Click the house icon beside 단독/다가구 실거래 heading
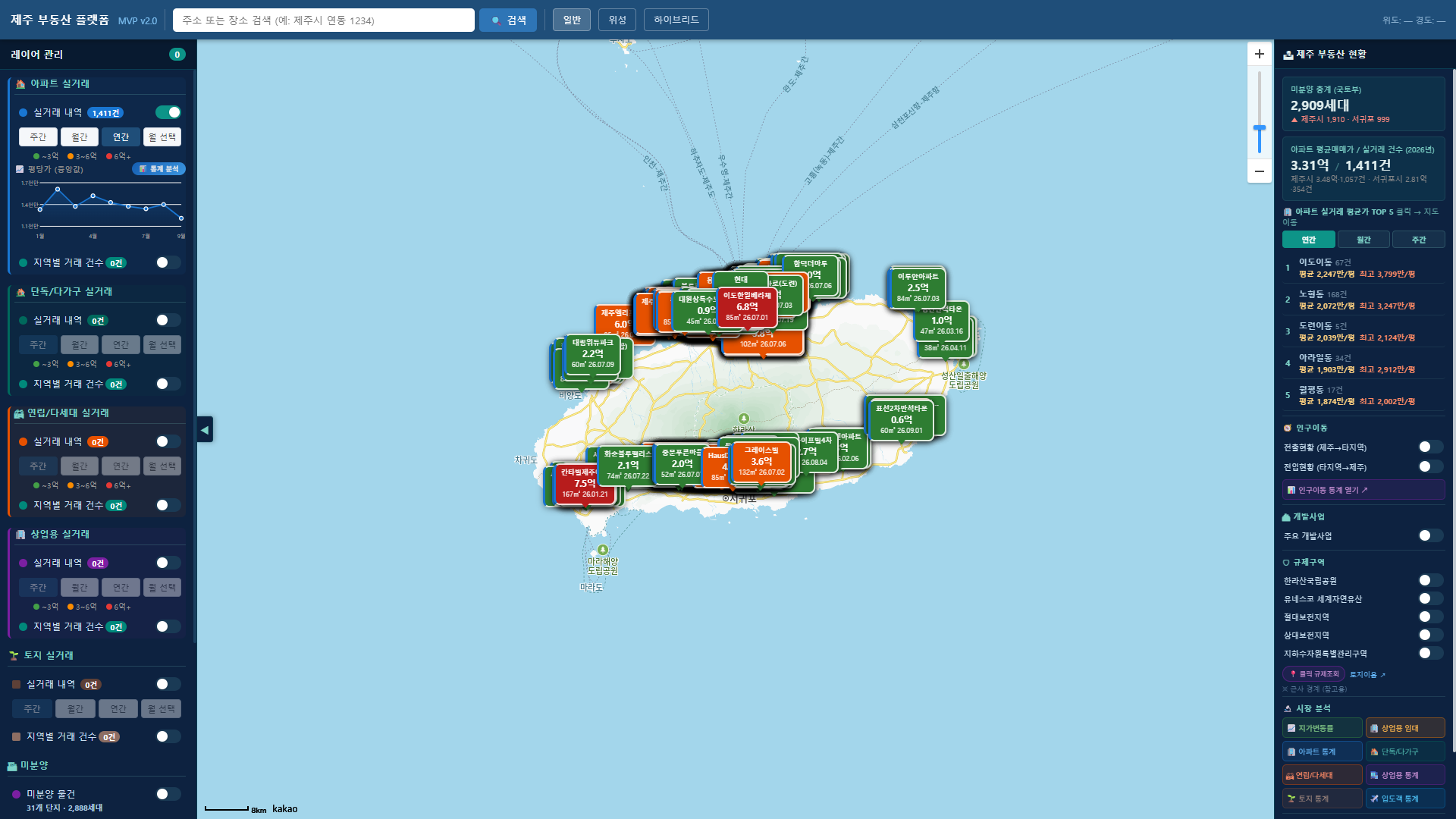Image resolution: width=1456 pixels, height=819 pixels. (x=20, y=292)
